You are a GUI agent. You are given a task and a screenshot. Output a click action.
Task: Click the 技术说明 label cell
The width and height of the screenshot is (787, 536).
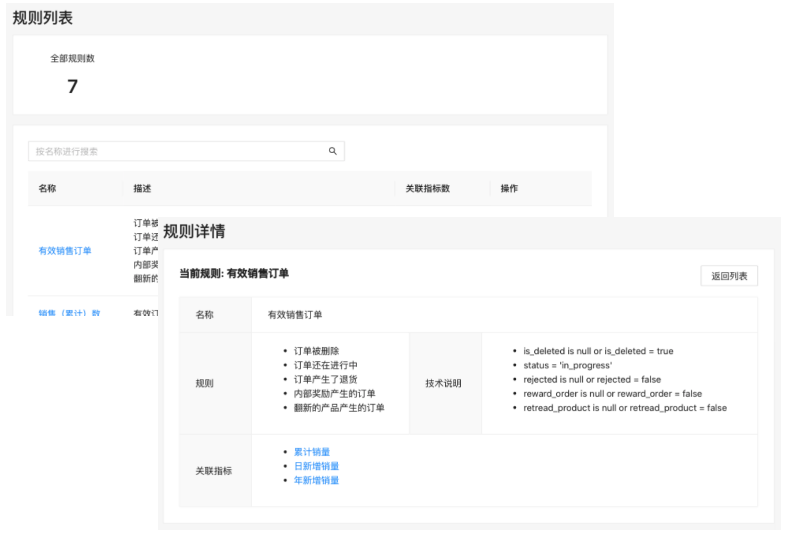pos(445,383)
